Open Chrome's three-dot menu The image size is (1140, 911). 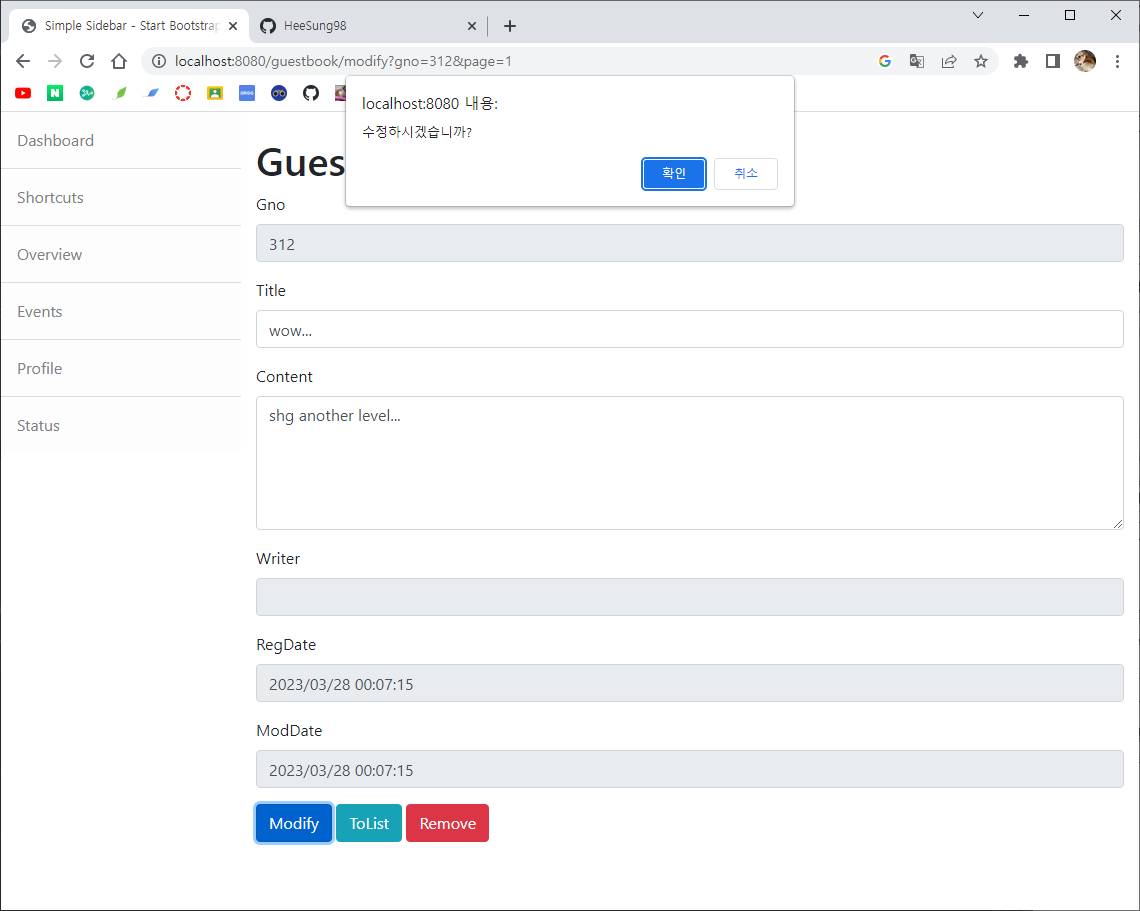(x=1117, y=61)
